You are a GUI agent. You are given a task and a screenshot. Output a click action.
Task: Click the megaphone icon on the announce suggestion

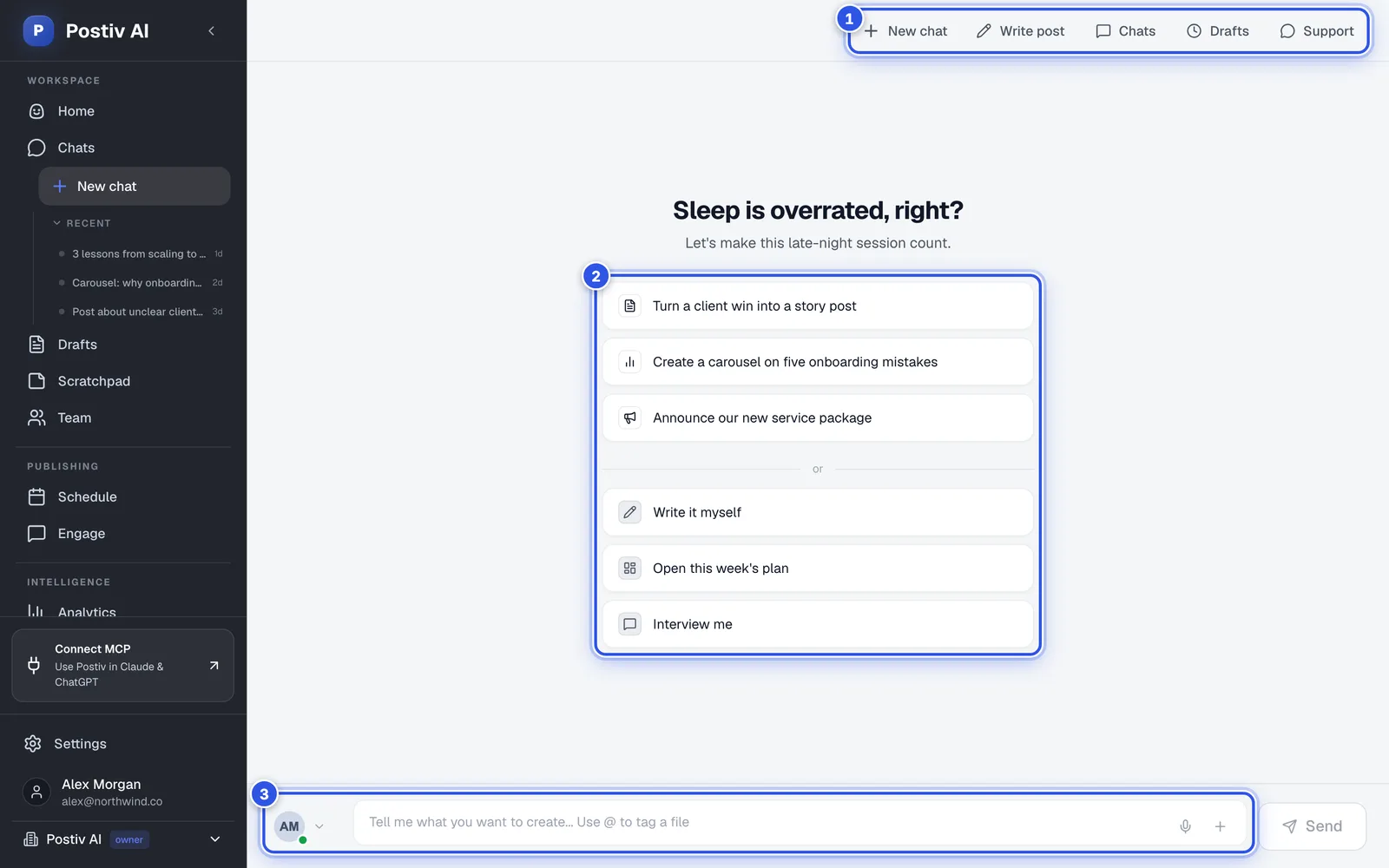pyautogui.click(x=630, y=418)
